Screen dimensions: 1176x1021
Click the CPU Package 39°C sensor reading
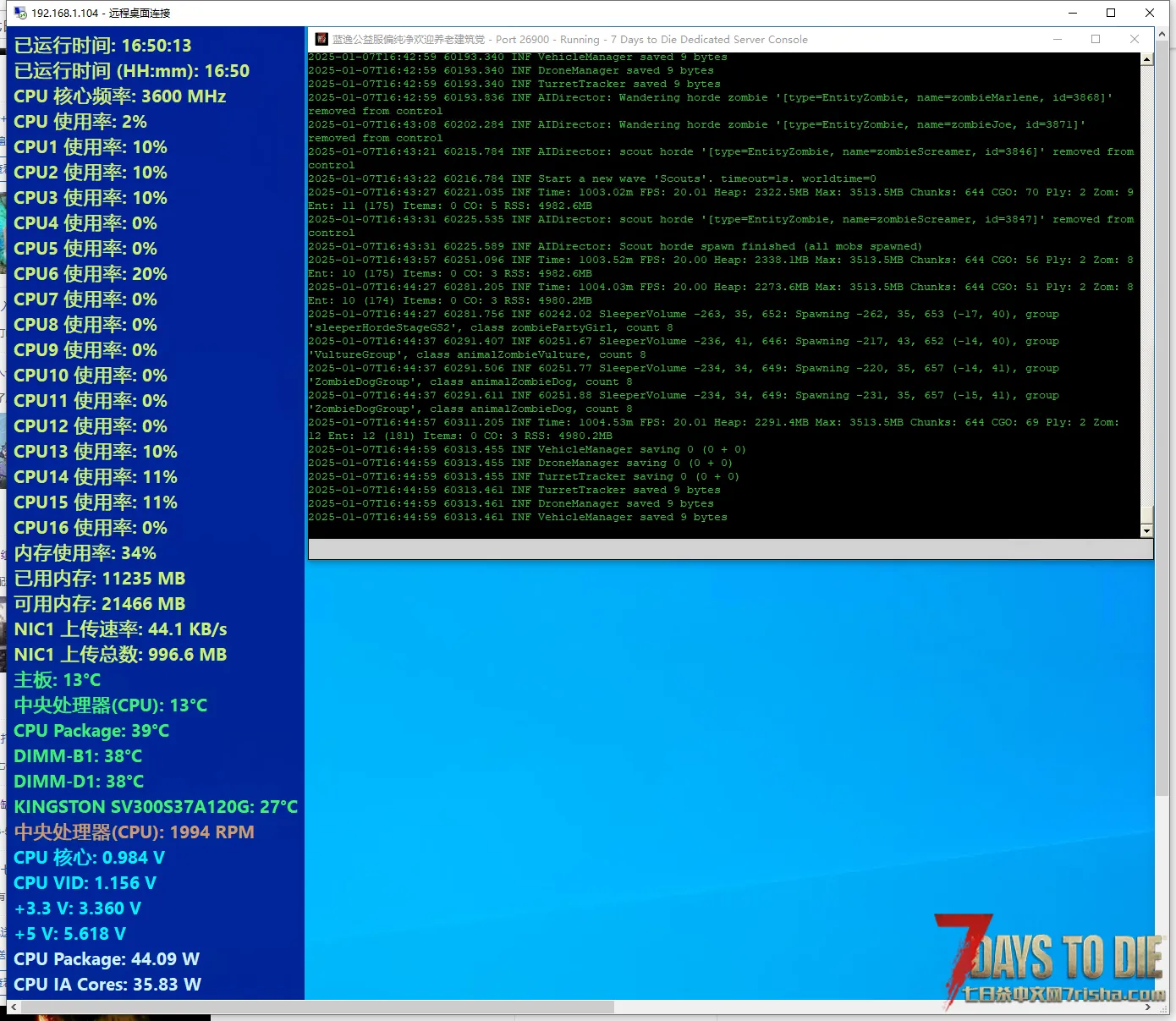coord(91,731)
